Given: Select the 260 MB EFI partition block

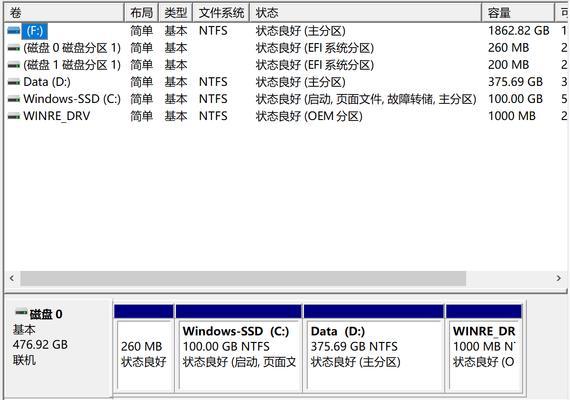Looking at the screenshot, I should 144,348.
